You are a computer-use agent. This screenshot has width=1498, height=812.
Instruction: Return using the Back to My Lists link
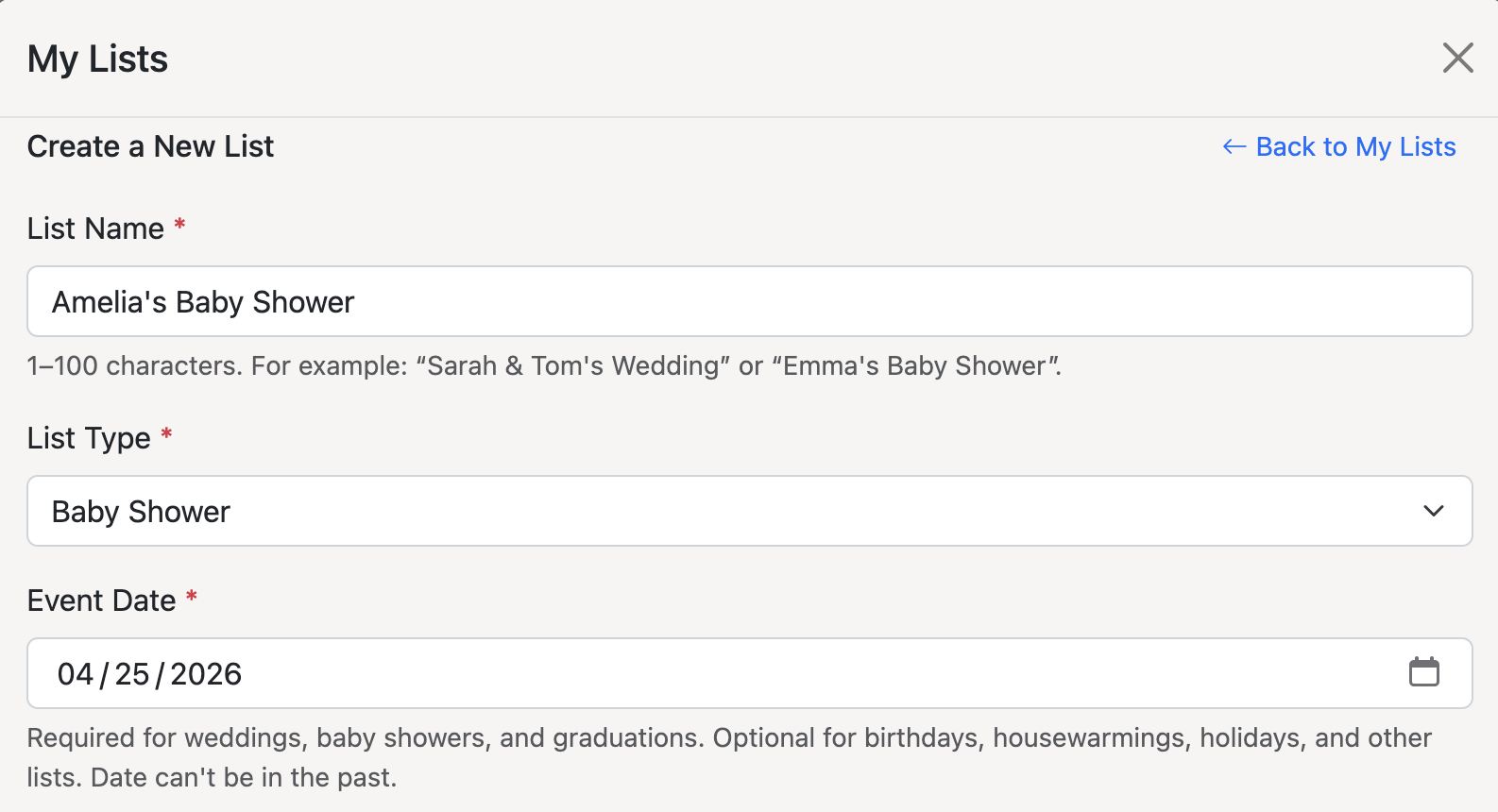[1354, 146]
